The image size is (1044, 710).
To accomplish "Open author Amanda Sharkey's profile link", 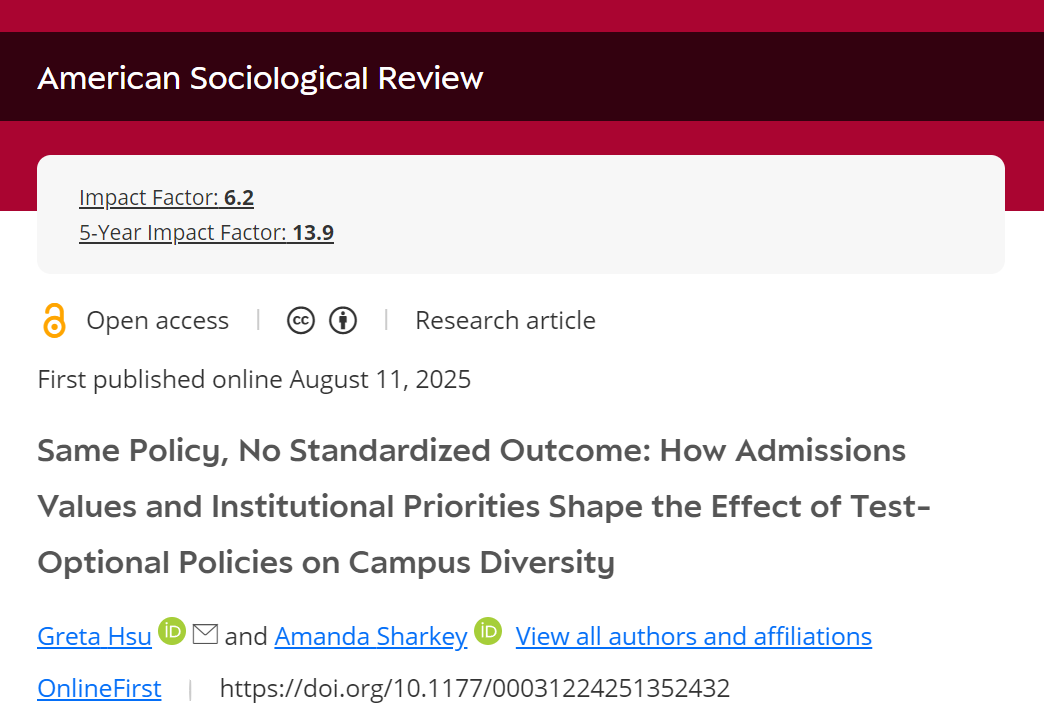I will 371,636.
